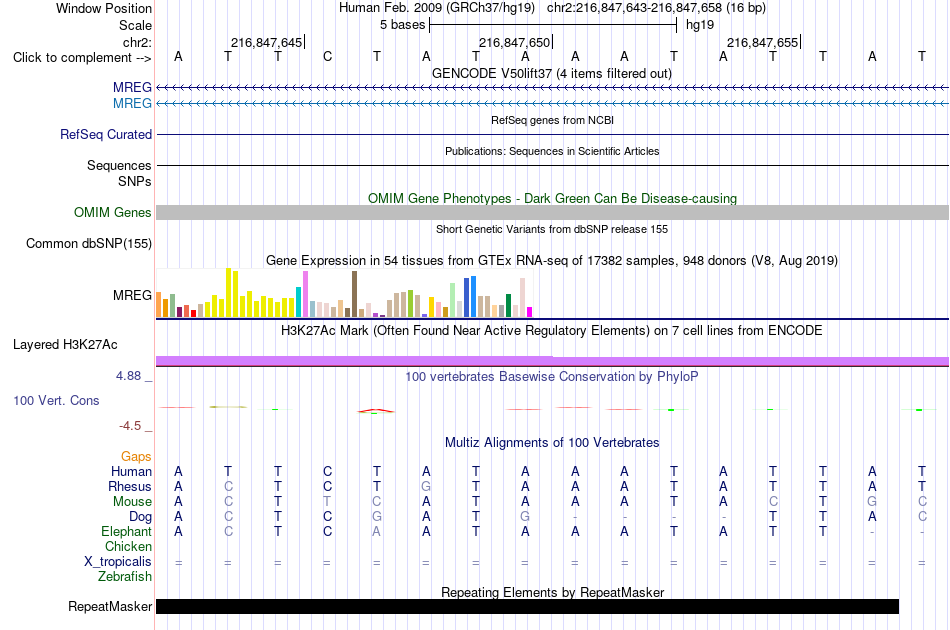Select the Dog alignment row label
This screenshot has height=630, width=950.
140,517
